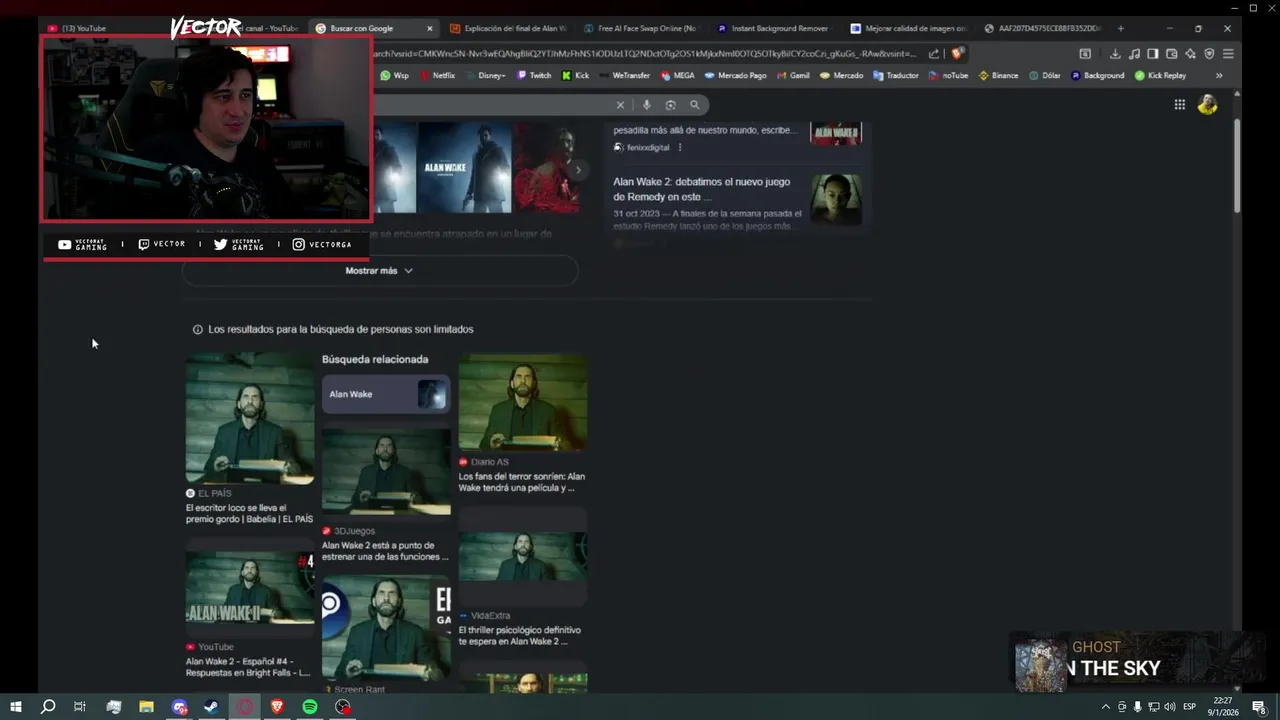Open the MEGA bookmark
The width and height of the screenshot is (1280, 720).
pos(677,75)
